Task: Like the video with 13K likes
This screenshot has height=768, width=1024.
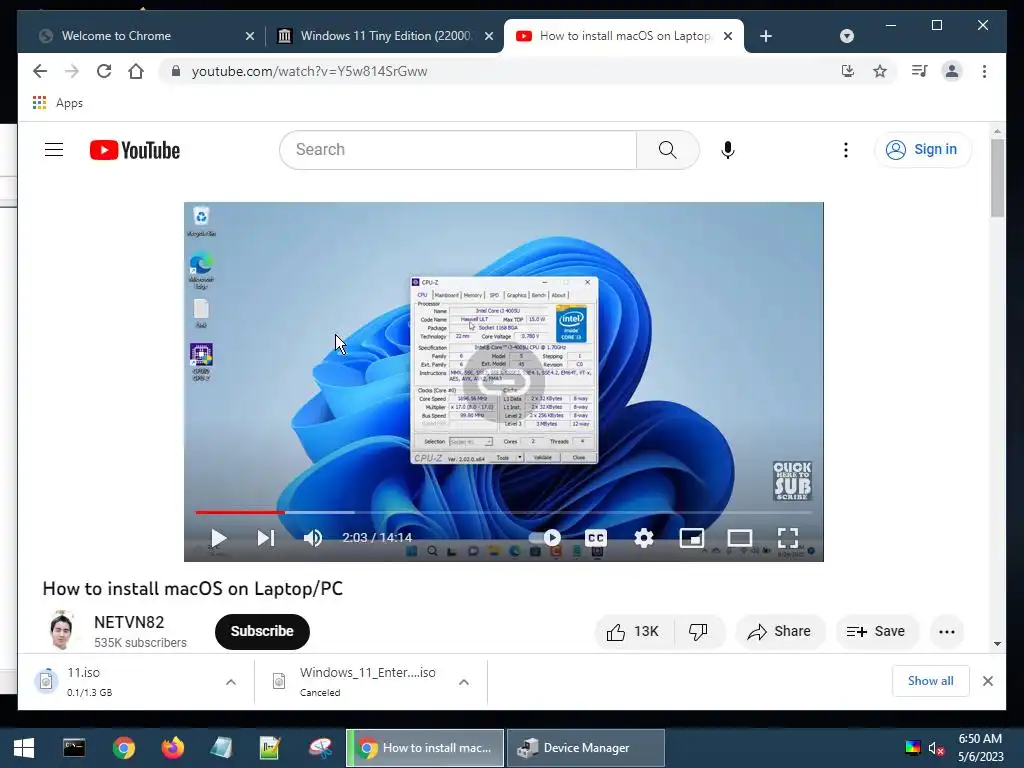Action: [633, 632]
